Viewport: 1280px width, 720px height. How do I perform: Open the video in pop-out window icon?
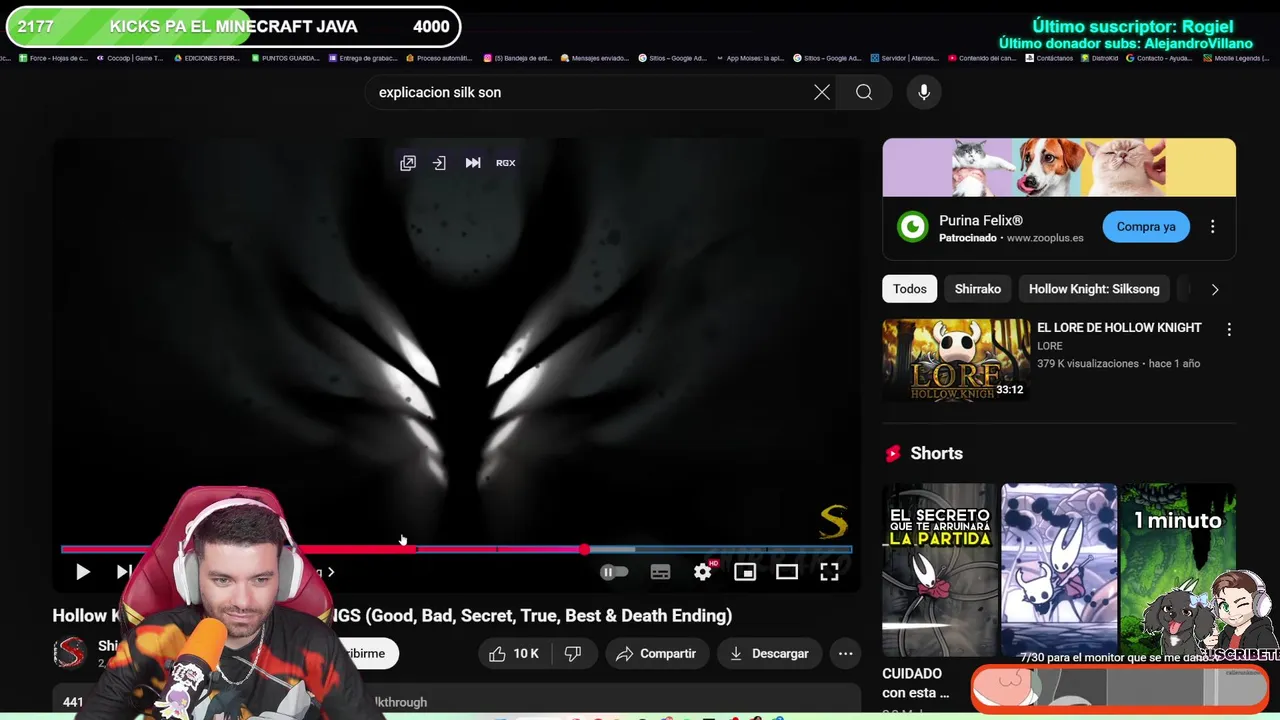408,163
